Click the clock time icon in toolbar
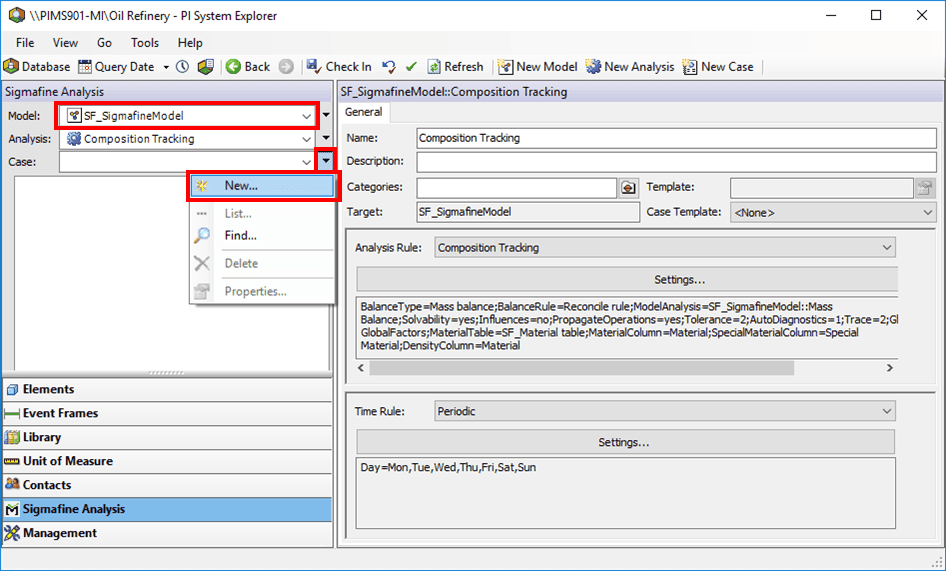Viewport: 946px width, 571px height. coord(183,66)
